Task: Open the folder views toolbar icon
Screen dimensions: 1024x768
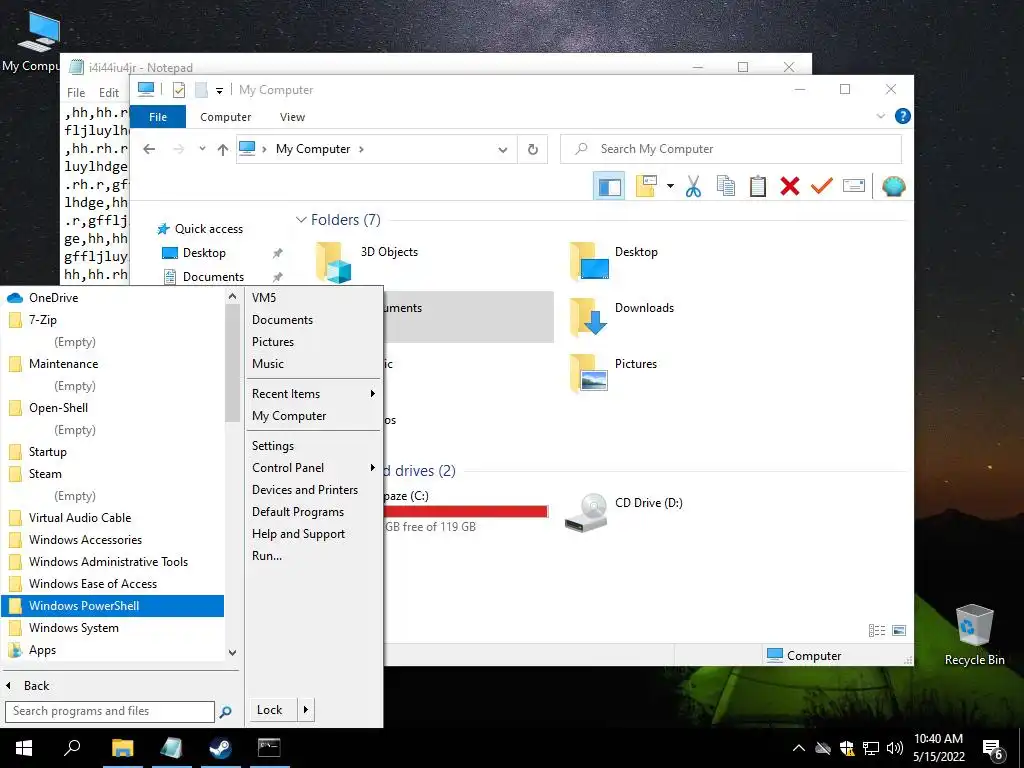Action: tap(646, 186)
